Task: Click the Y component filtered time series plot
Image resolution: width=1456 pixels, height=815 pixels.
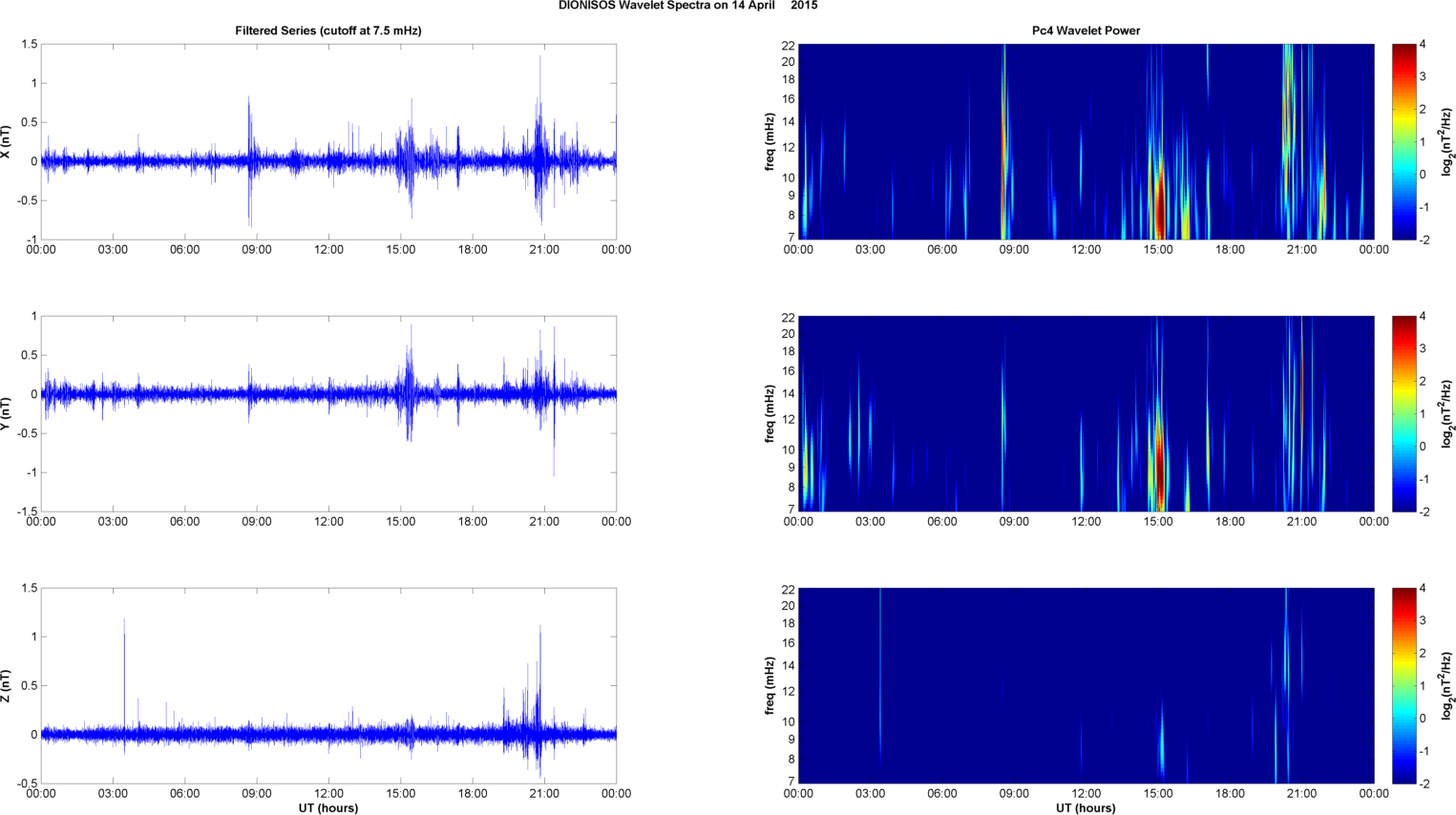Action: [x=328, y=413]
